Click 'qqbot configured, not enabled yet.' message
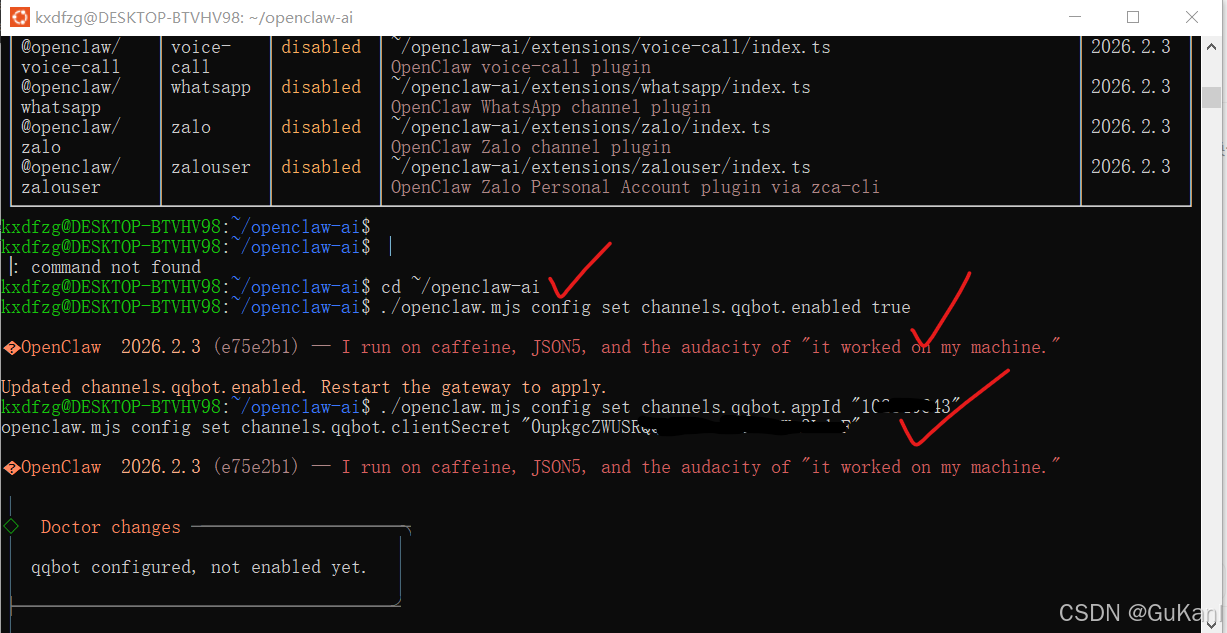This screenshot has width=1227, height=633. (x=199, y=567)
